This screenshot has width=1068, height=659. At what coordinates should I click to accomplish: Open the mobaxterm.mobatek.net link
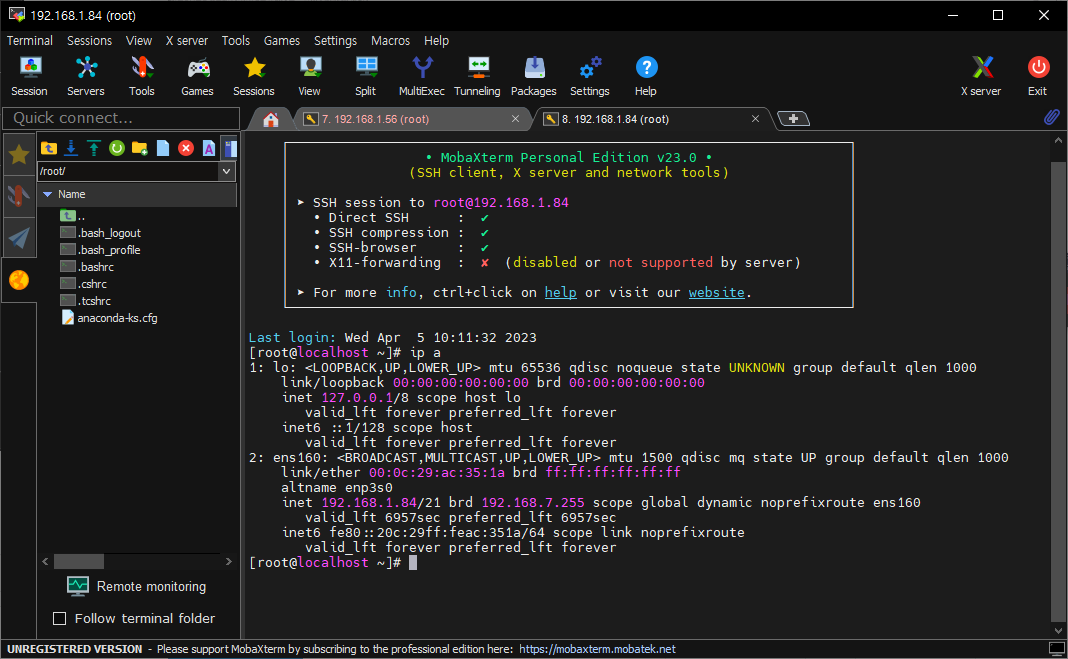point(597,649)
